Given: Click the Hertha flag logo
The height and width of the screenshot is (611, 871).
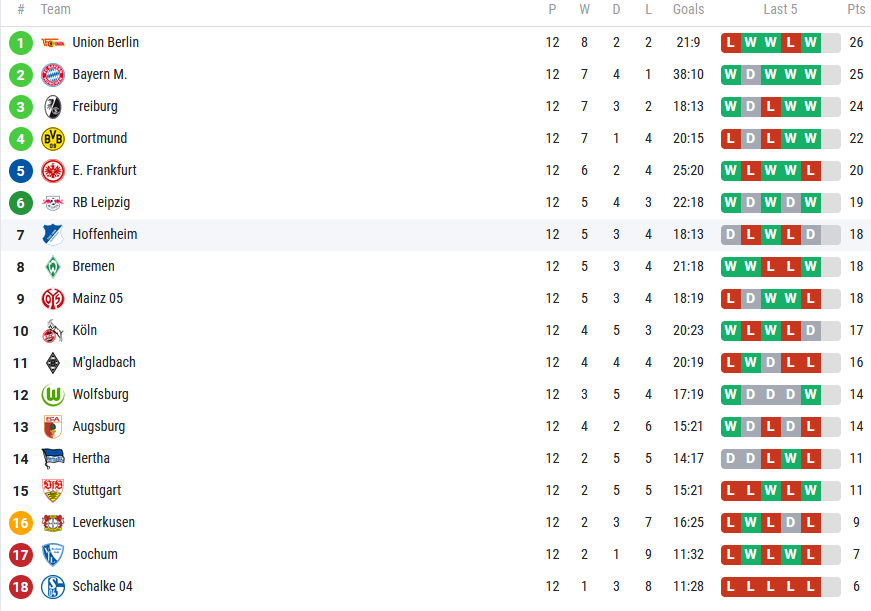Looking at the screenshot, I should pos(53,459).
